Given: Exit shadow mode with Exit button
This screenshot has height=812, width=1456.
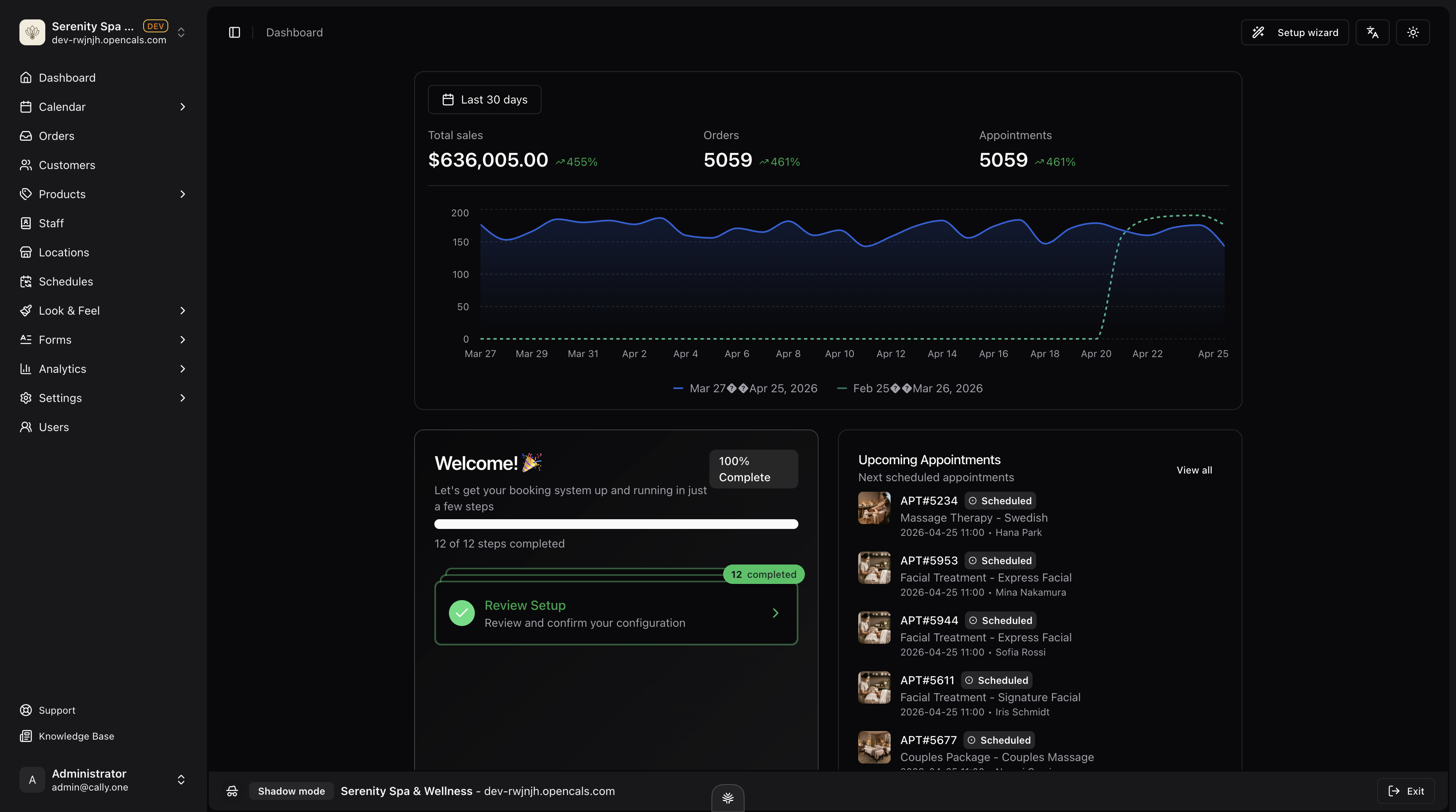Looking at the screenshot, I should pyautogui.click(x=1406, y=791).
